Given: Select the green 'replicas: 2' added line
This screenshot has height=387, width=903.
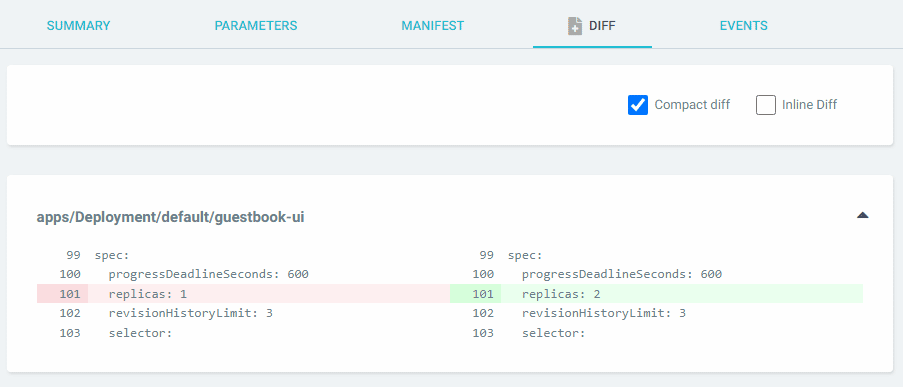Looking at the screenshot, I should 657,294.
